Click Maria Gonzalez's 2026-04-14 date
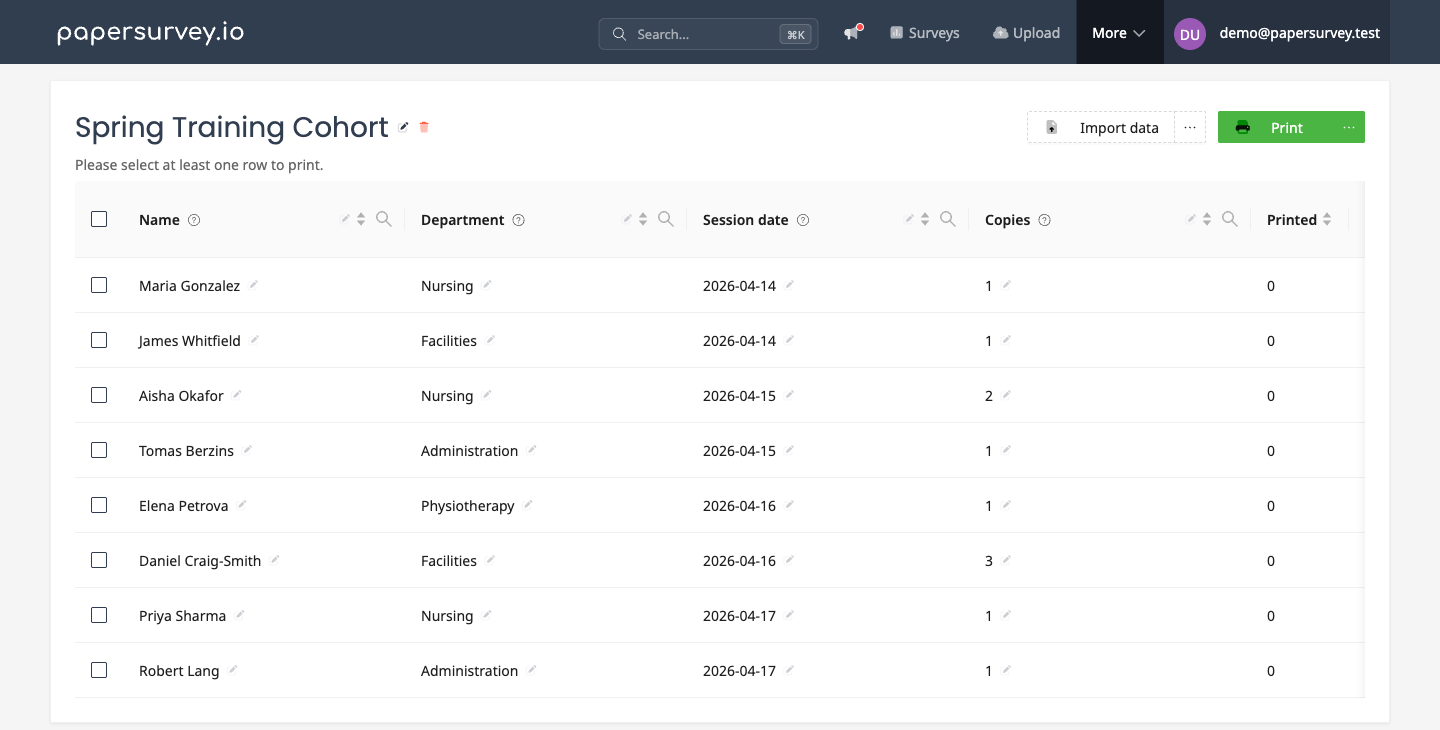1440x730 pixels. (739, 286)
